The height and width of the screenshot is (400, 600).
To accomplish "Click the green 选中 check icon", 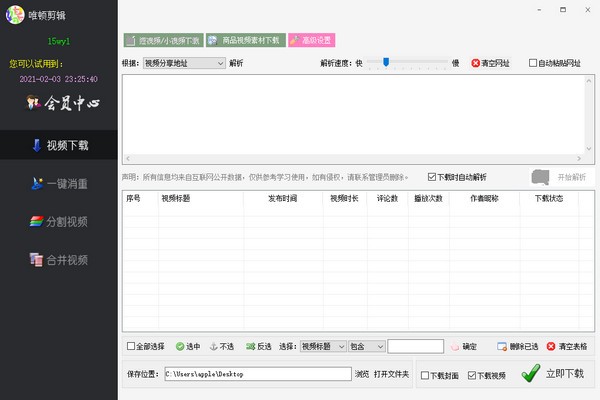I will pos(180,347).
